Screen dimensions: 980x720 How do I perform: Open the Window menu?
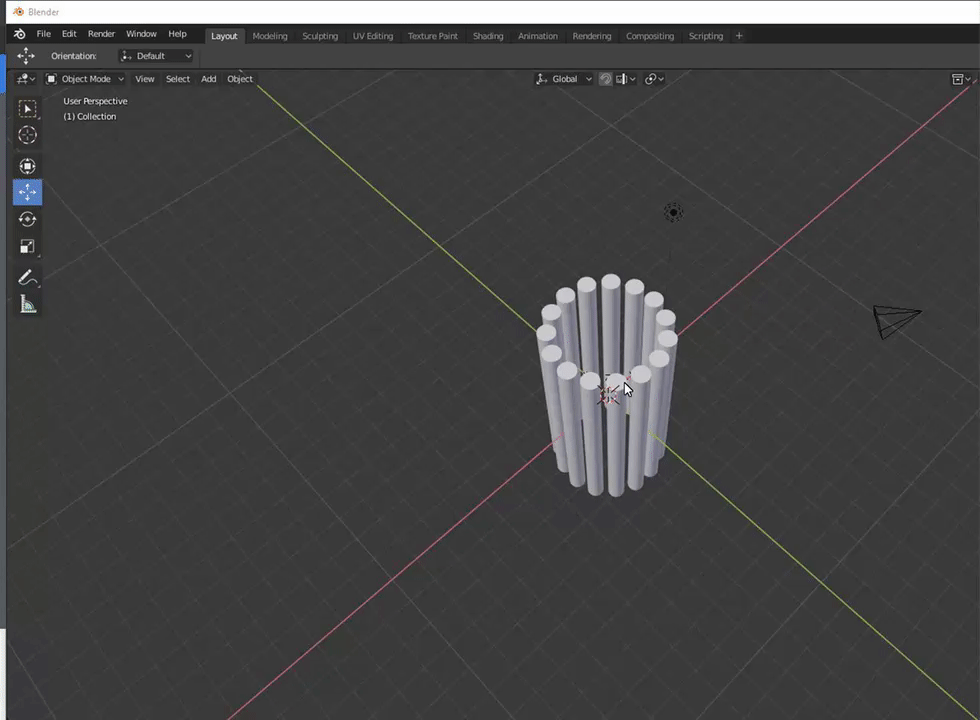tap(141, 34)
